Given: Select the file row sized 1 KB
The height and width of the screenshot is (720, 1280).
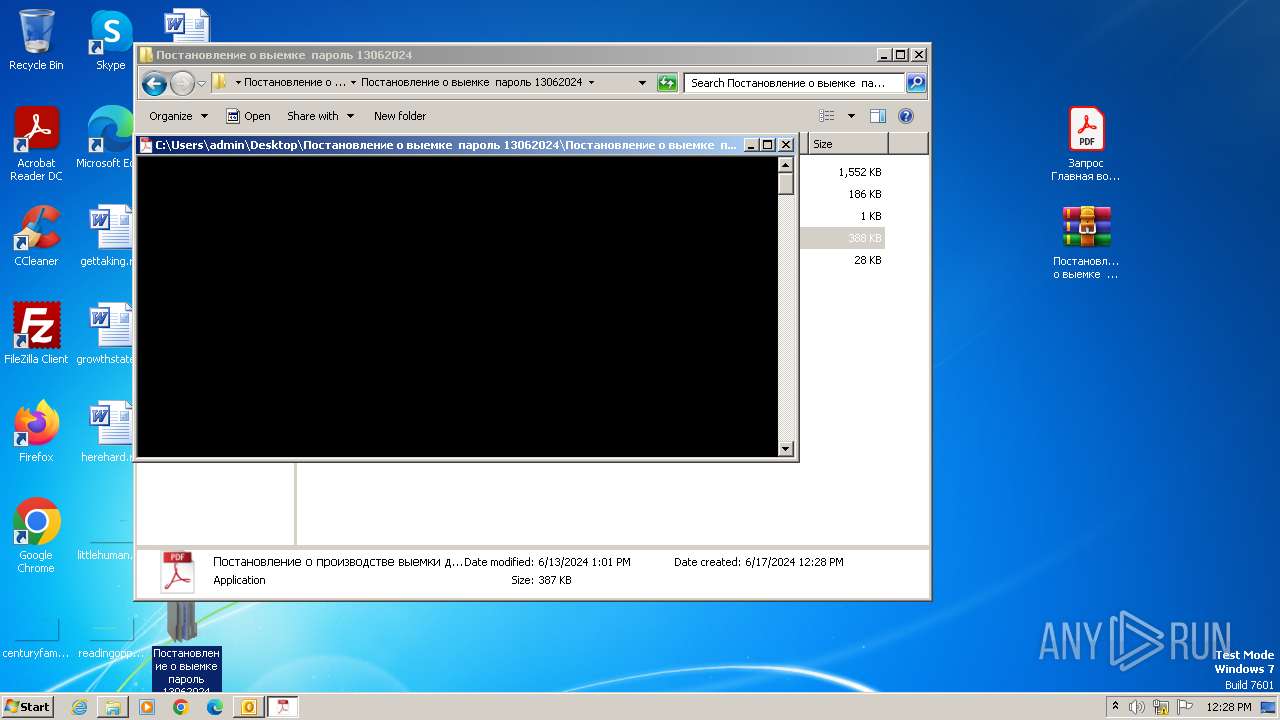Looking at the screenshot, I should (x=842, y=216).
